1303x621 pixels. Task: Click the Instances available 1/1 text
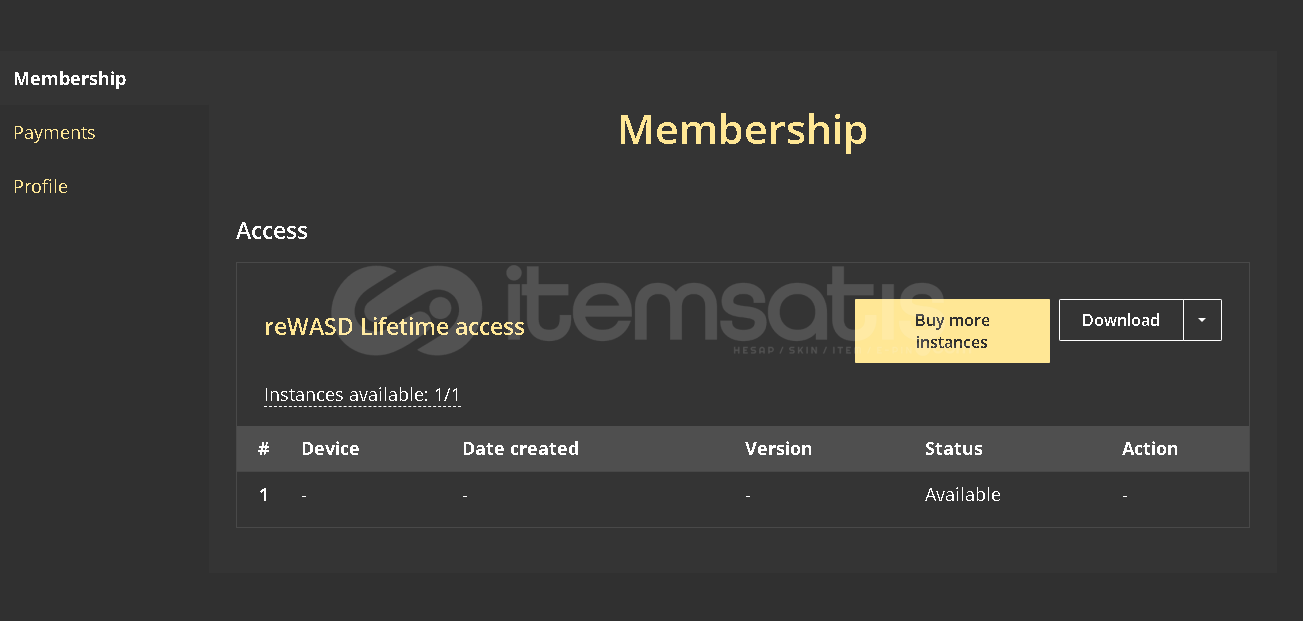(362, 395)
